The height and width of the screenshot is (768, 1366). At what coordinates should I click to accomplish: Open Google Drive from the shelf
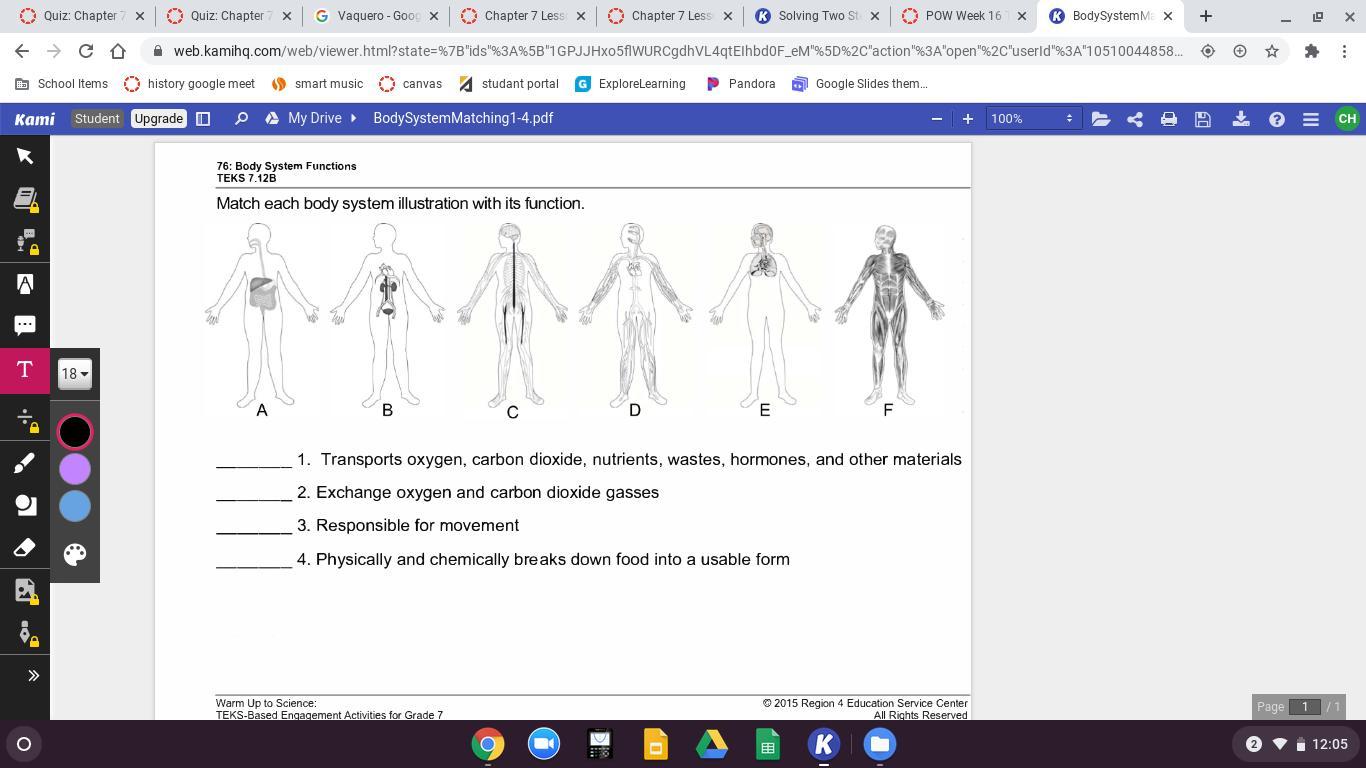point(712,744)
